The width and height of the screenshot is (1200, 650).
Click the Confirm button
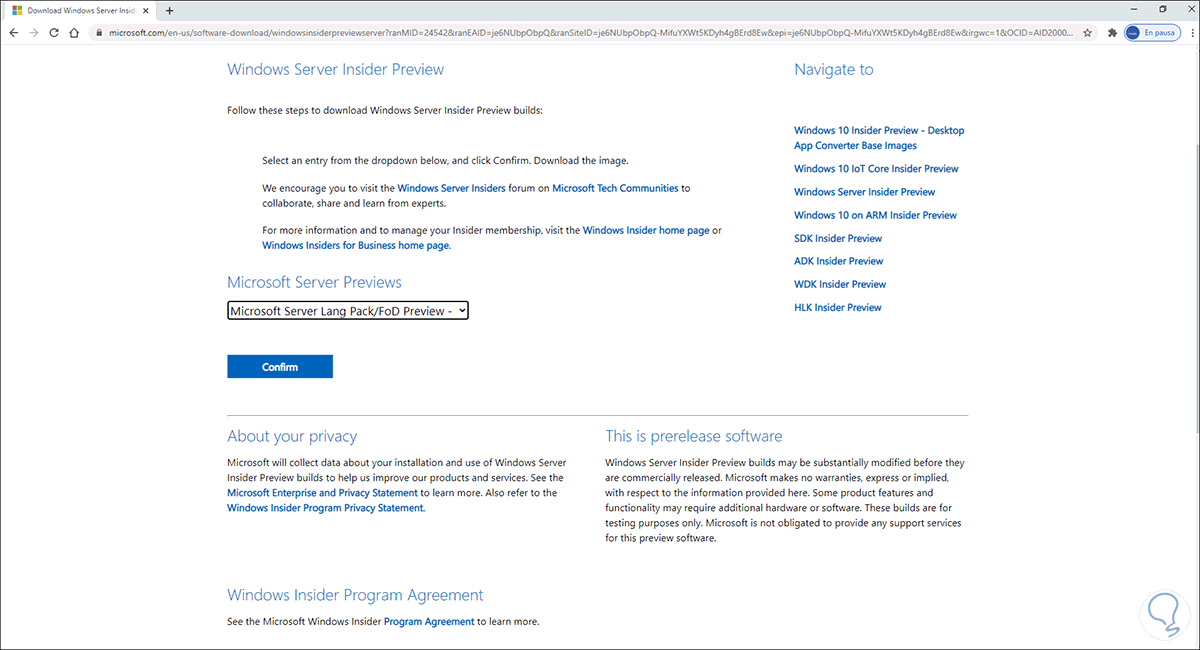click(280, 366)
